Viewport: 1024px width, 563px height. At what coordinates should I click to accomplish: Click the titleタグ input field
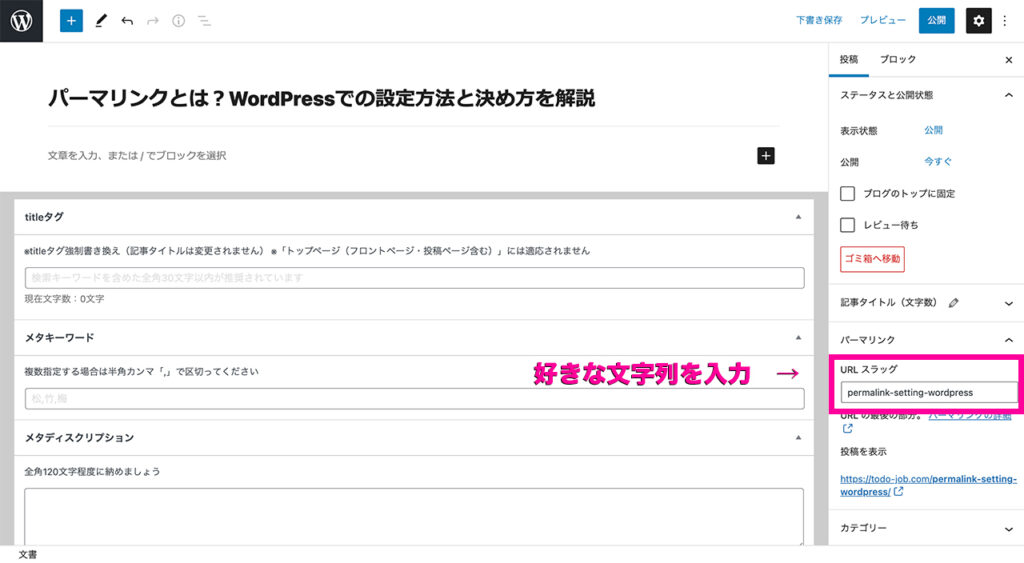point(414,278)
